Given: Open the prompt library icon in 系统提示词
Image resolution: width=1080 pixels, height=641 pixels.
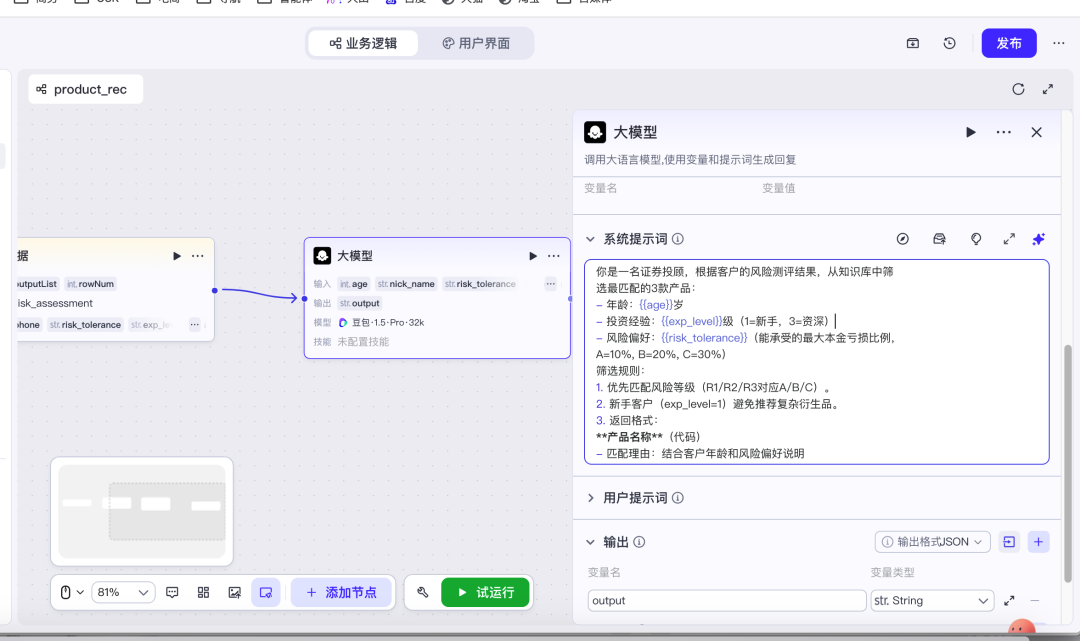Looking at the screenshot, I should click(939, 239).
